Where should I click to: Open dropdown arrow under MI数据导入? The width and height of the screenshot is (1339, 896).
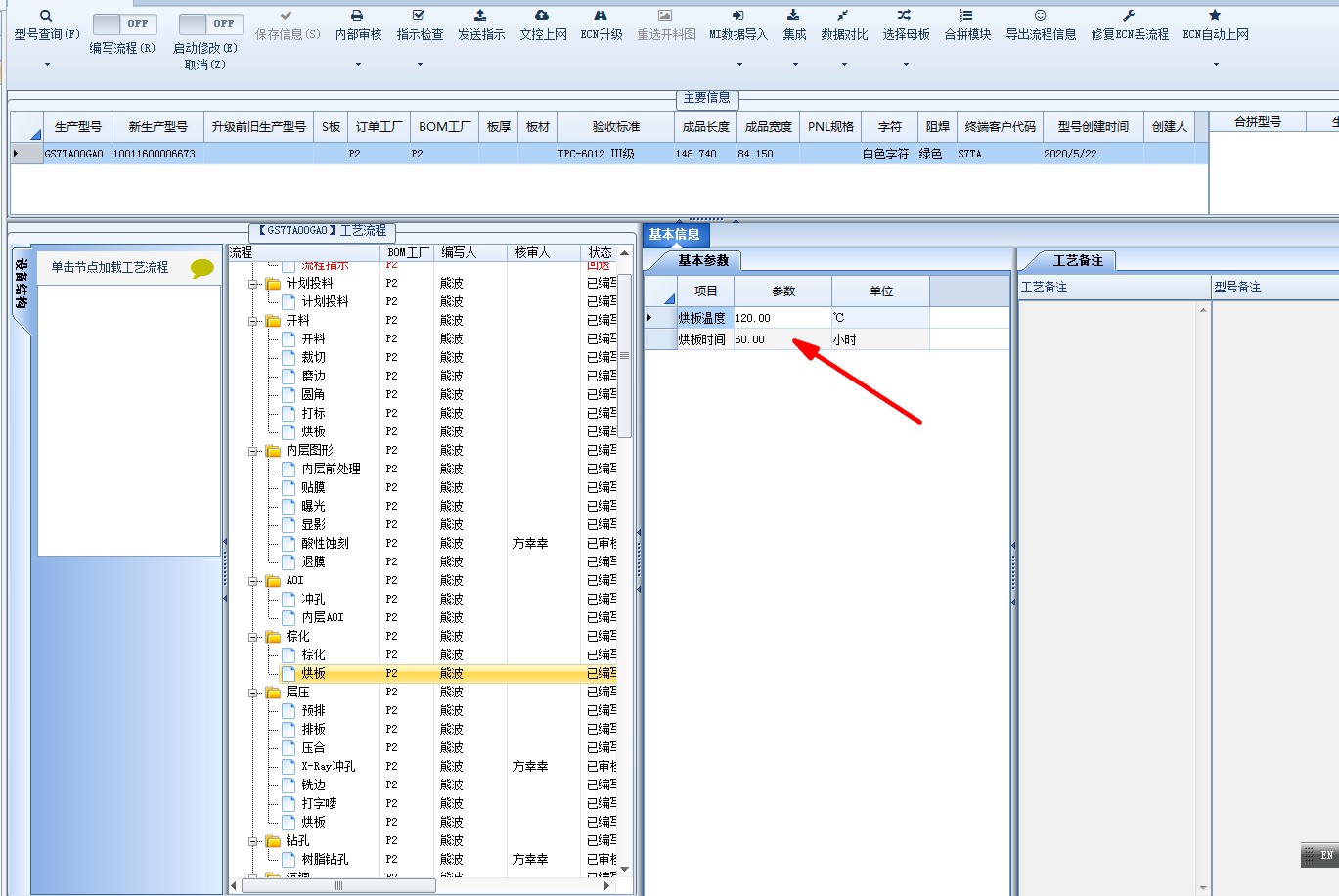tap(738, 65)
